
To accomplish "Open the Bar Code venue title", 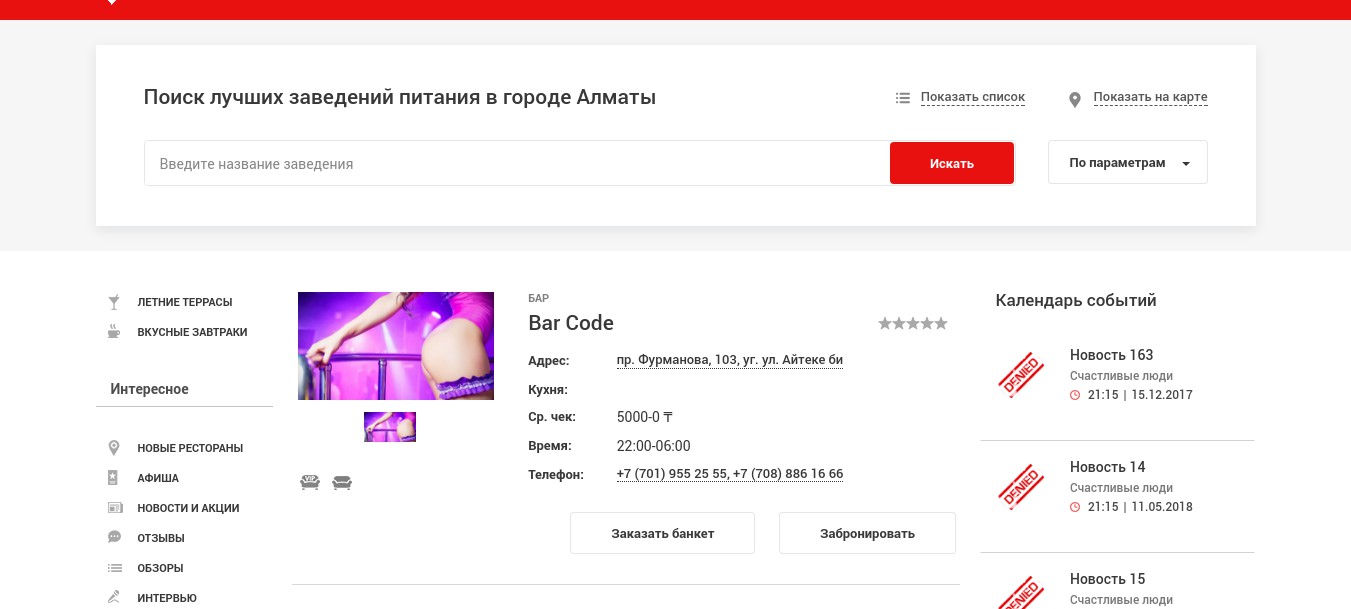I will [571, 323].
